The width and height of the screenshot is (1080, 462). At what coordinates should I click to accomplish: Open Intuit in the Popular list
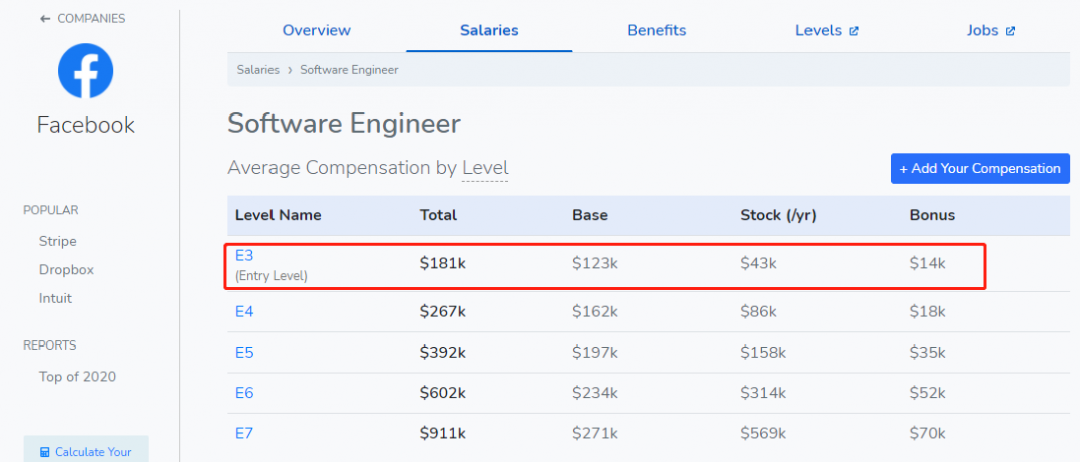(55, 298)
